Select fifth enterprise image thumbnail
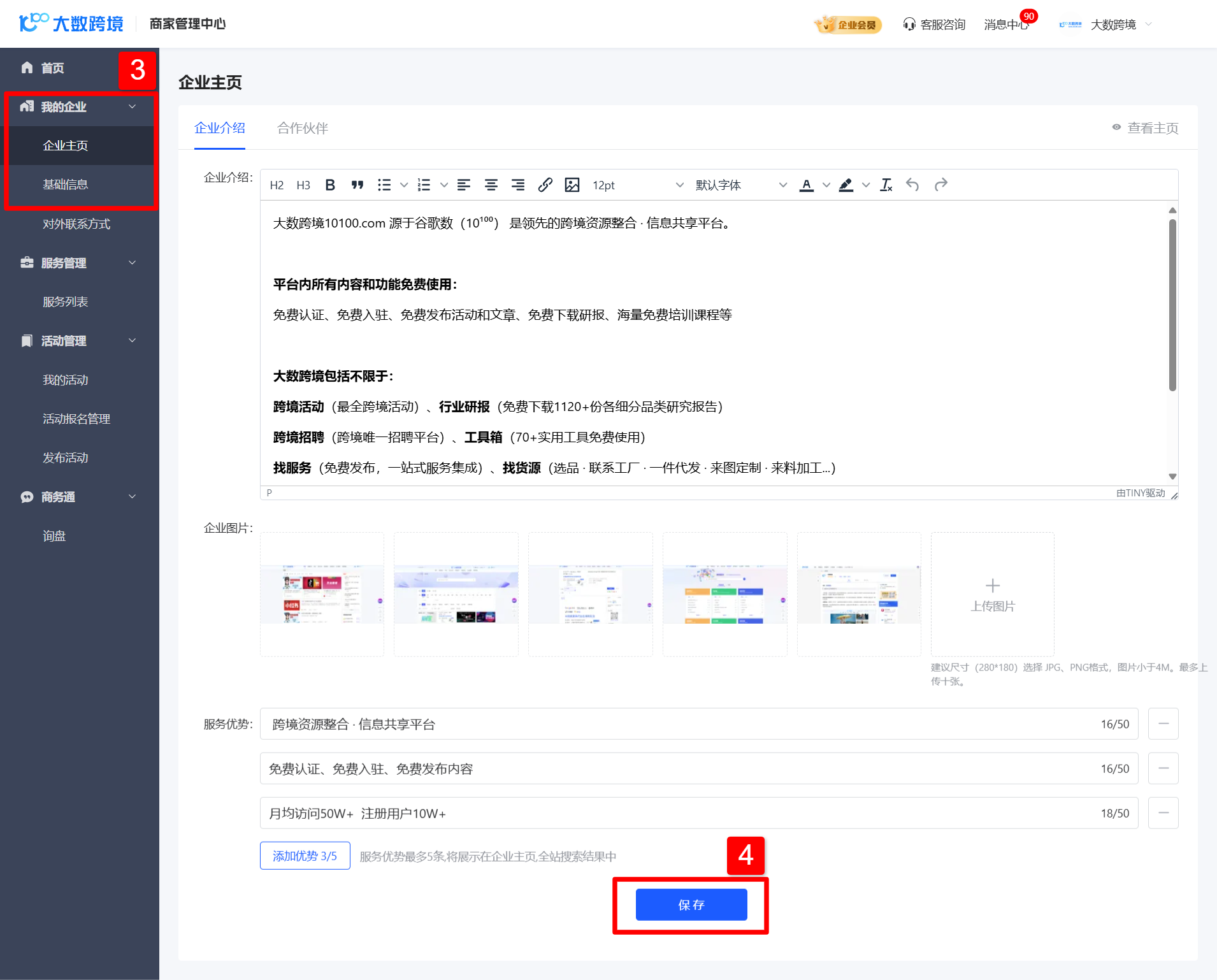 click(859, 594)
